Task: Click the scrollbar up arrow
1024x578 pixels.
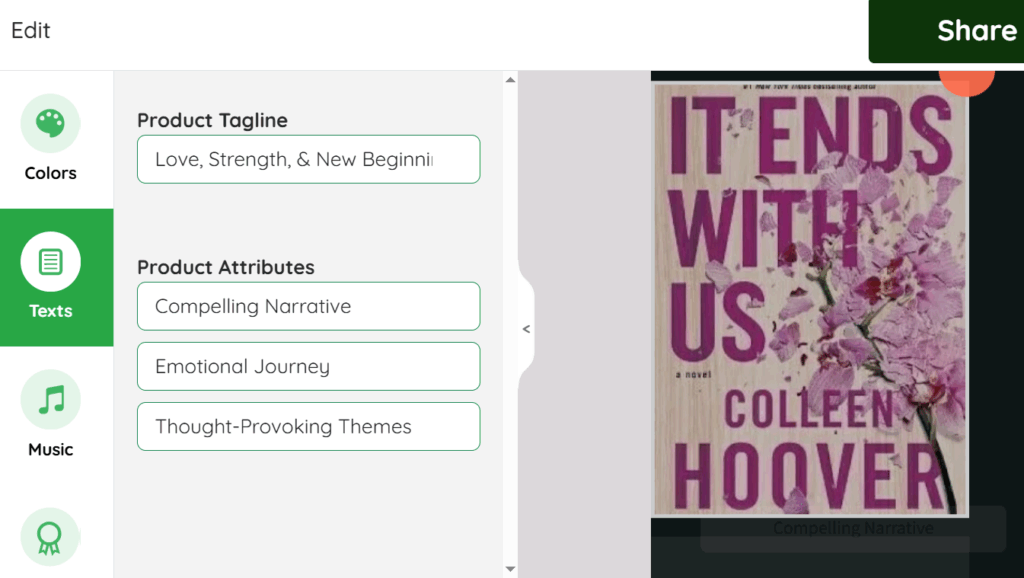Action: [x=510, y=79]
